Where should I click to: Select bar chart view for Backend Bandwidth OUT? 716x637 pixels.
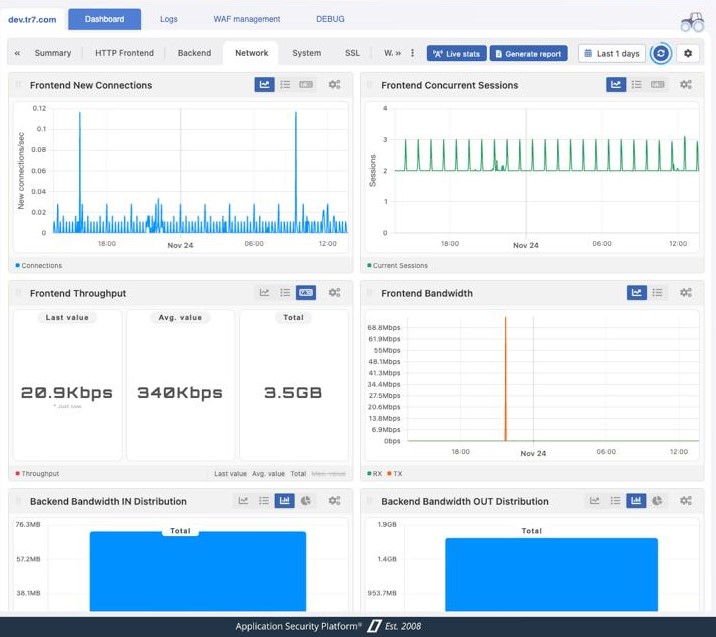(x=636, y=501)
